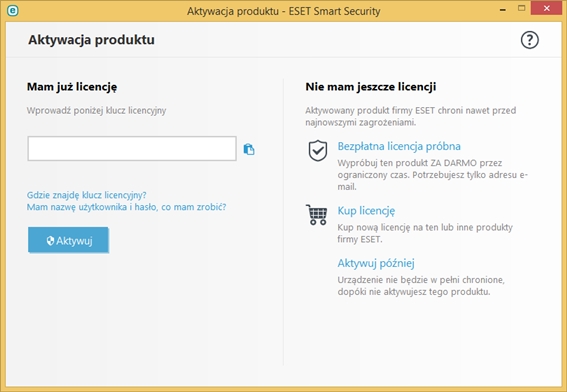
Task: Click 'Aktywowany produkt firmy ESET chroni' text
Action: 410,116
